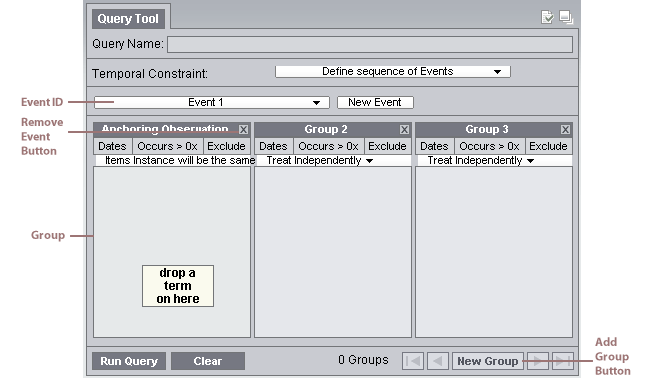Click the New Group button
This screenshot has height=378, width=649.
pyautogui.click(x=488, y=361)
